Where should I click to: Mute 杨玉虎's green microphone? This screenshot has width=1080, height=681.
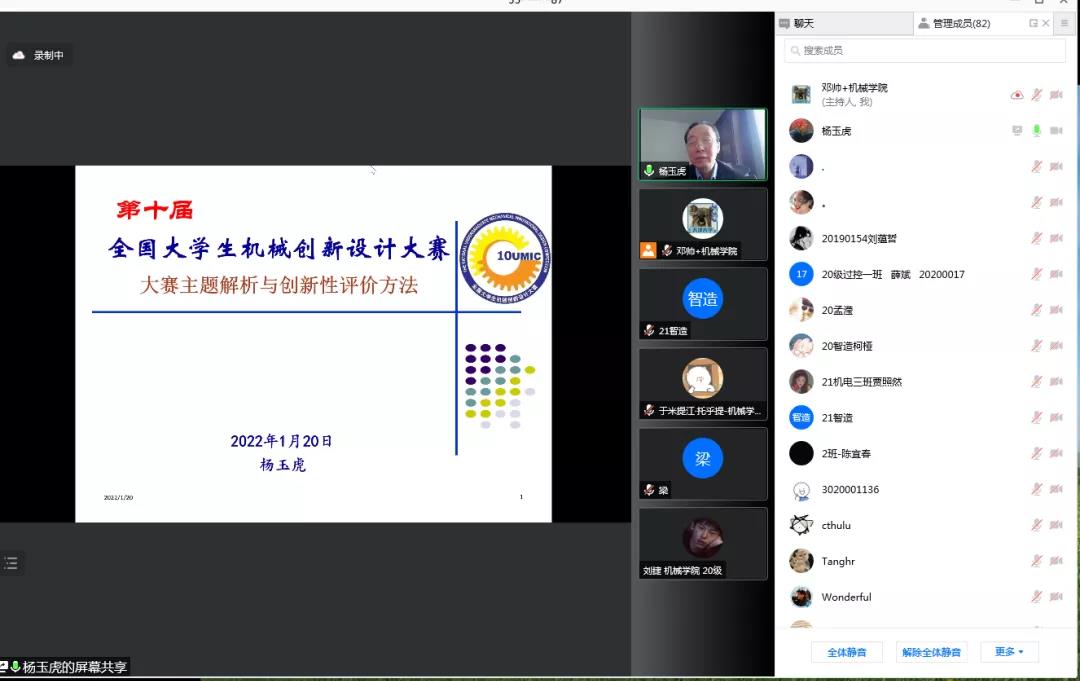click(1037, 131)
